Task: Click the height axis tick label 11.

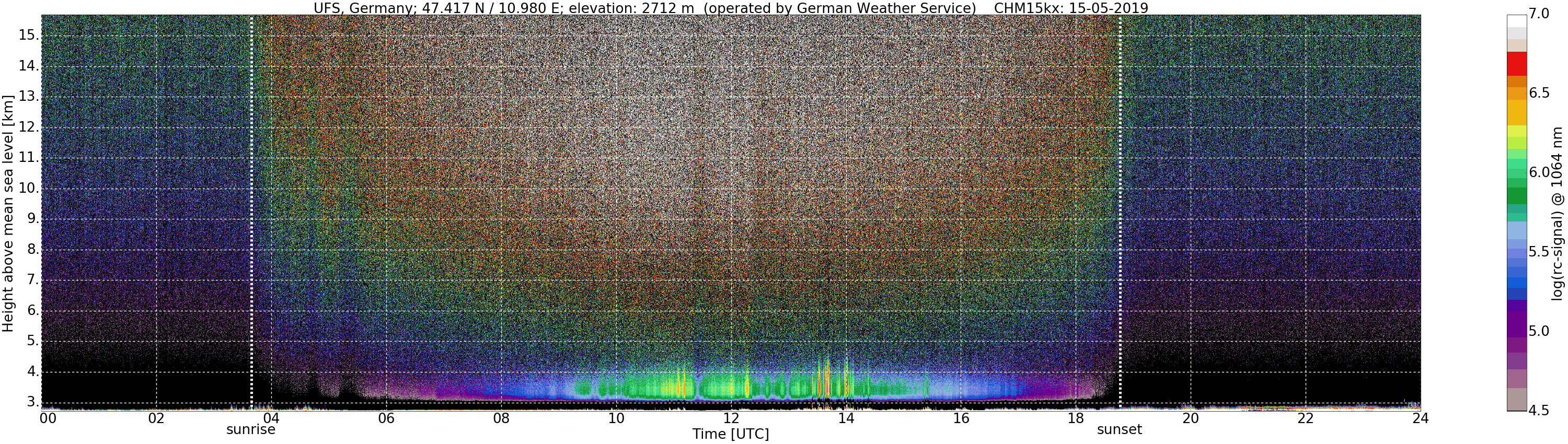Action: [29, 158]
